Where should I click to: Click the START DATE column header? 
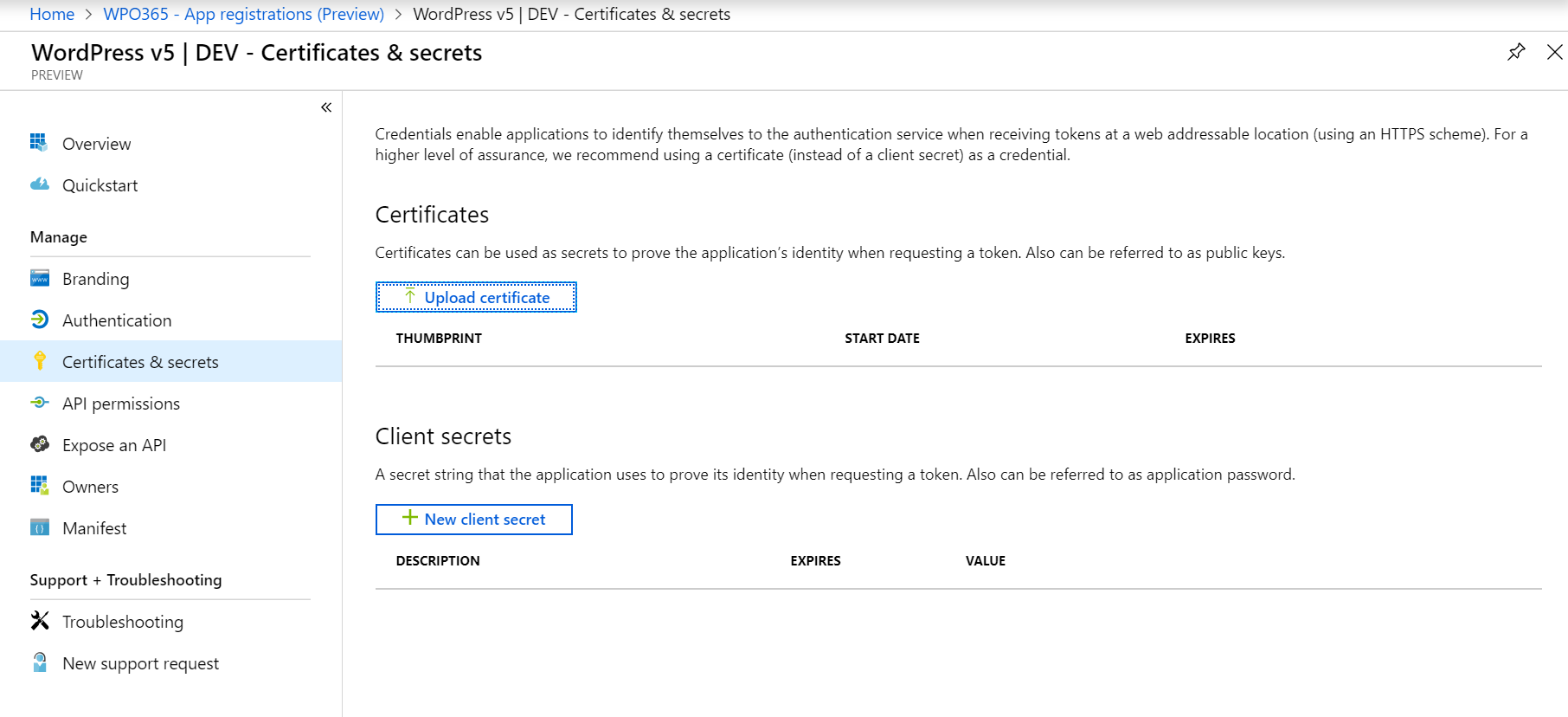pyautogui.click(x=882, y=339)
